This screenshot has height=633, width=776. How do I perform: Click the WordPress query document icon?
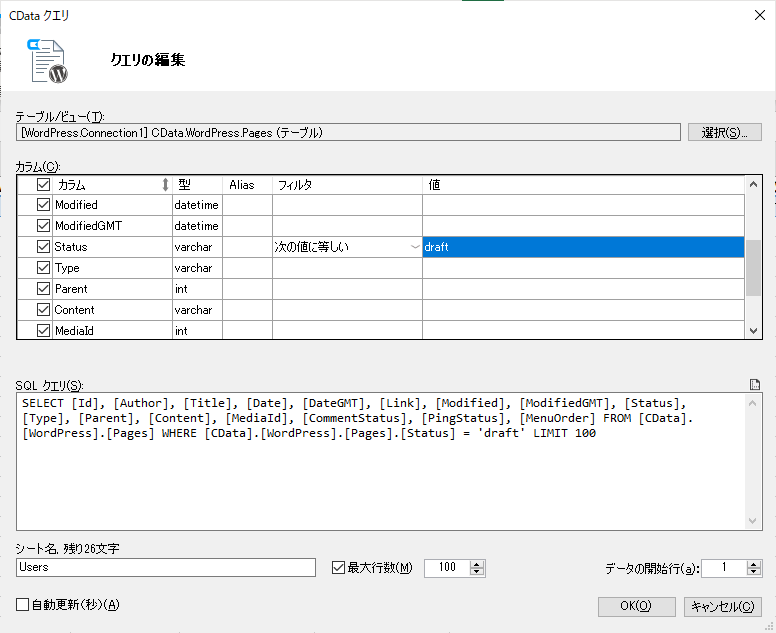[x=48, y=61]
